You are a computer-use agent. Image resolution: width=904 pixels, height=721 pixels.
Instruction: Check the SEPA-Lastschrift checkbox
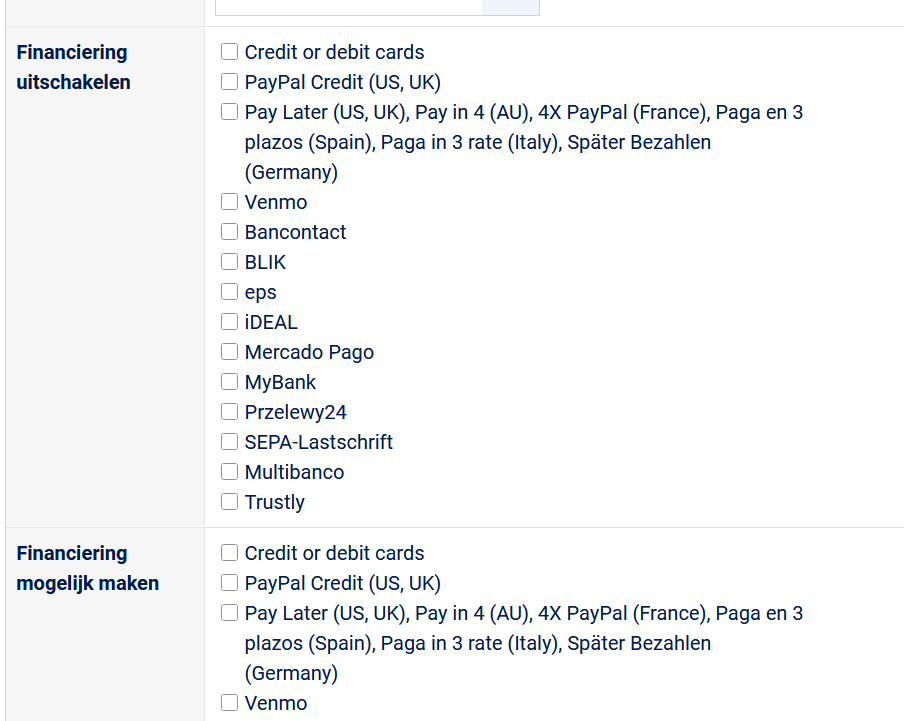230,442
